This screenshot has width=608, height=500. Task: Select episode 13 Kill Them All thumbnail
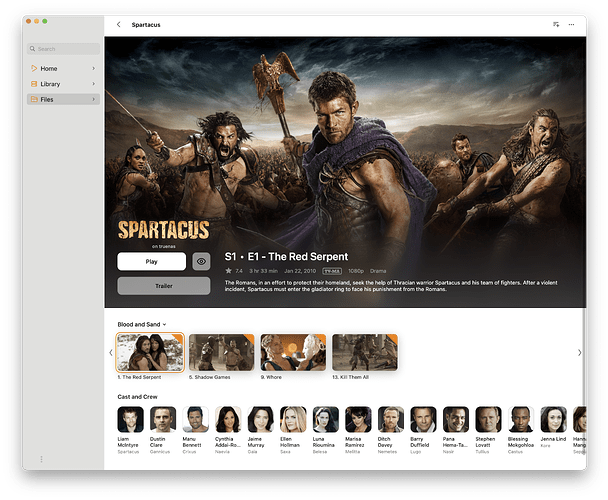coord(365,353)
